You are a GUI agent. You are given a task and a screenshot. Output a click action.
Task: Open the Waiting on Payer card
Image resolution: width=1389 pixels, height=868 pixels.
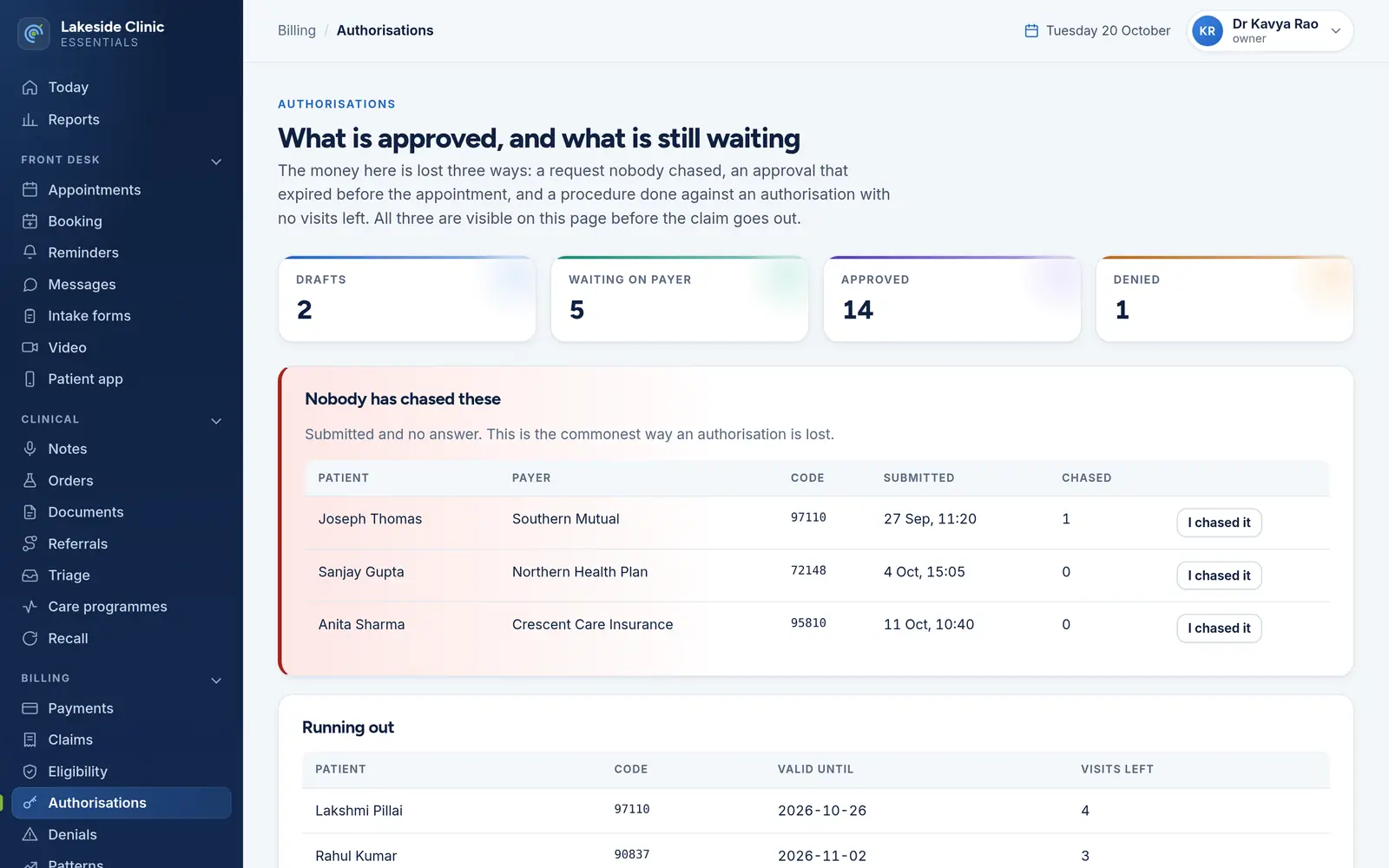click(x=680, y=299)
